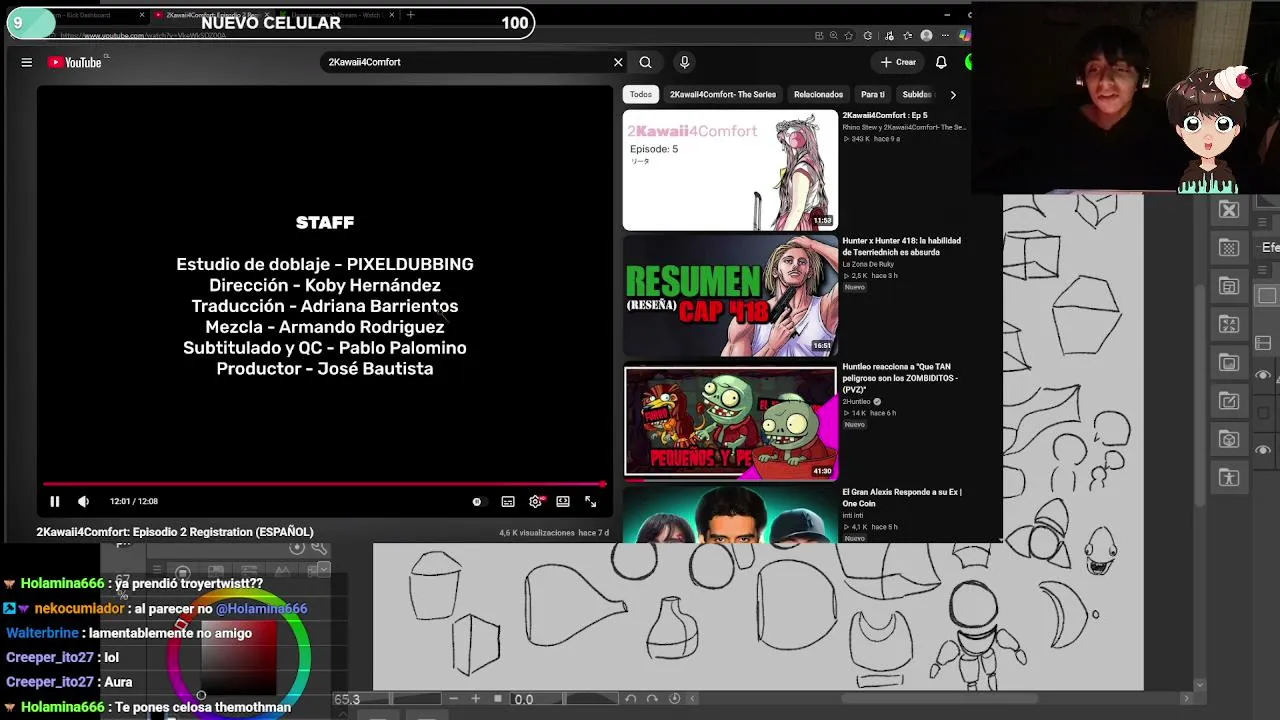Open Huntleo reacciona video title

click(900, 378)
